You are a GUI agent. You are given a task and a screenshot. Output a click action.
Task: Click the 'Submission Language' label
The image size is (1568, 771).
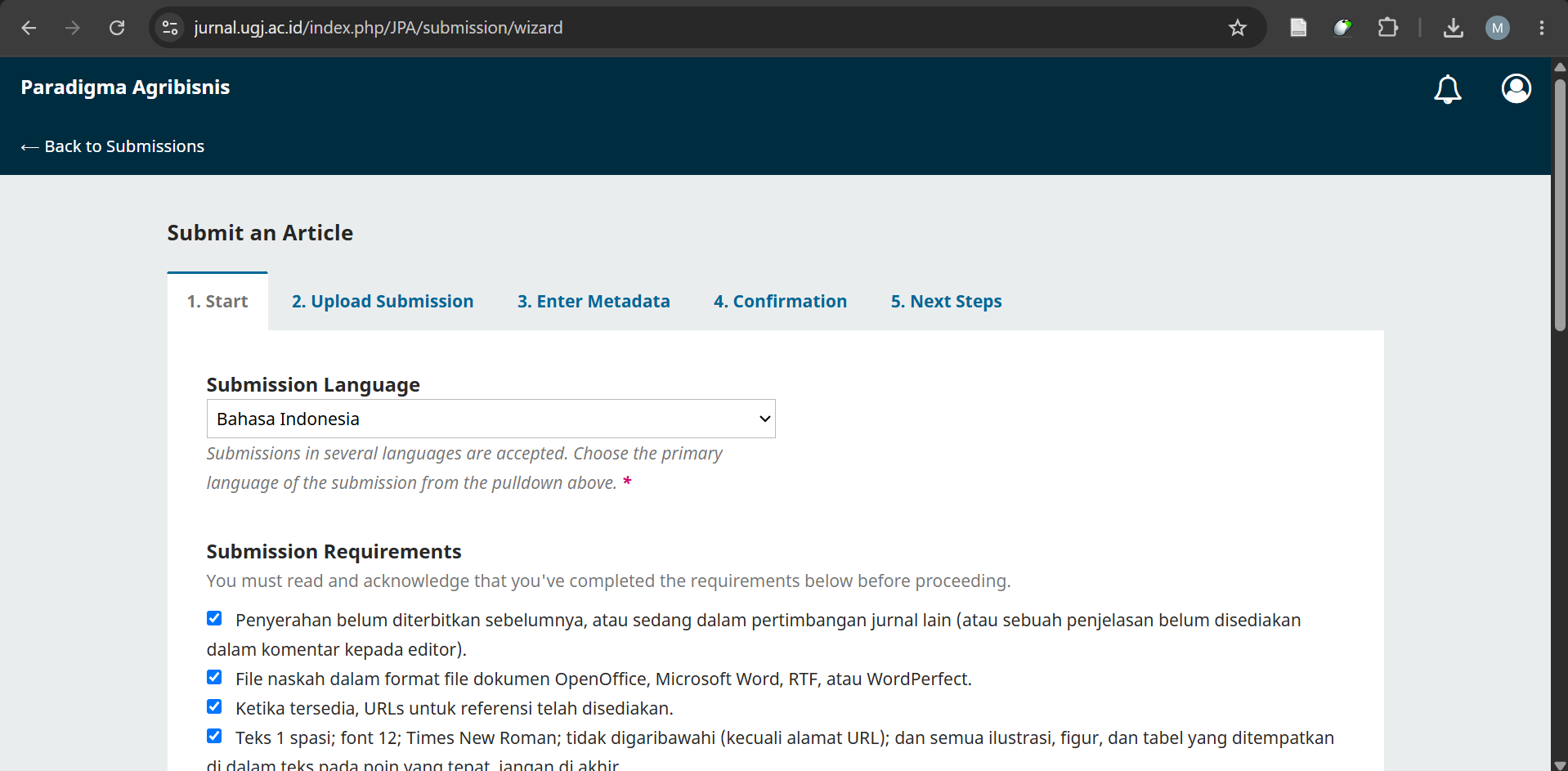[x=313, y=385]
